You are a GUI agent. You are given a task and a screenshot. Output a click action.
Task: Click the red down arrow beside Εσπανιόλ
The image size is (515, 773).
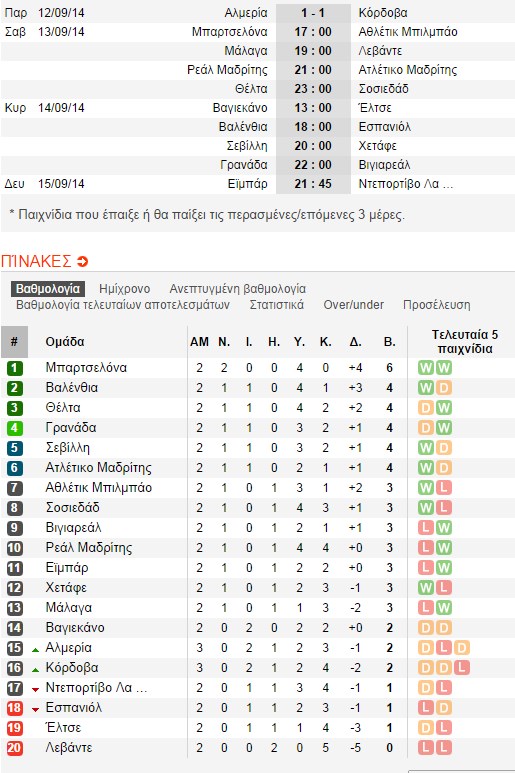(x=35, y=709)
